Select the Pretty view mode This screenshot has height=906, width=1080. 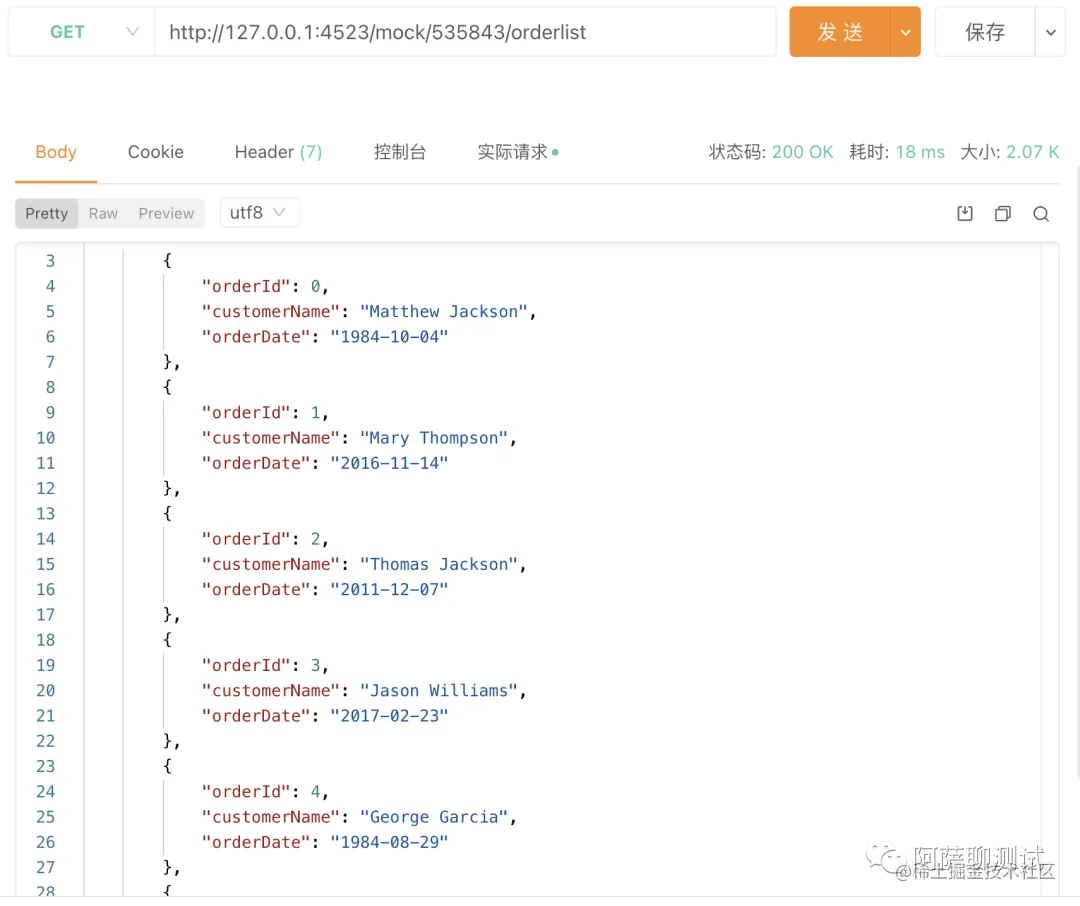point(47,214)
